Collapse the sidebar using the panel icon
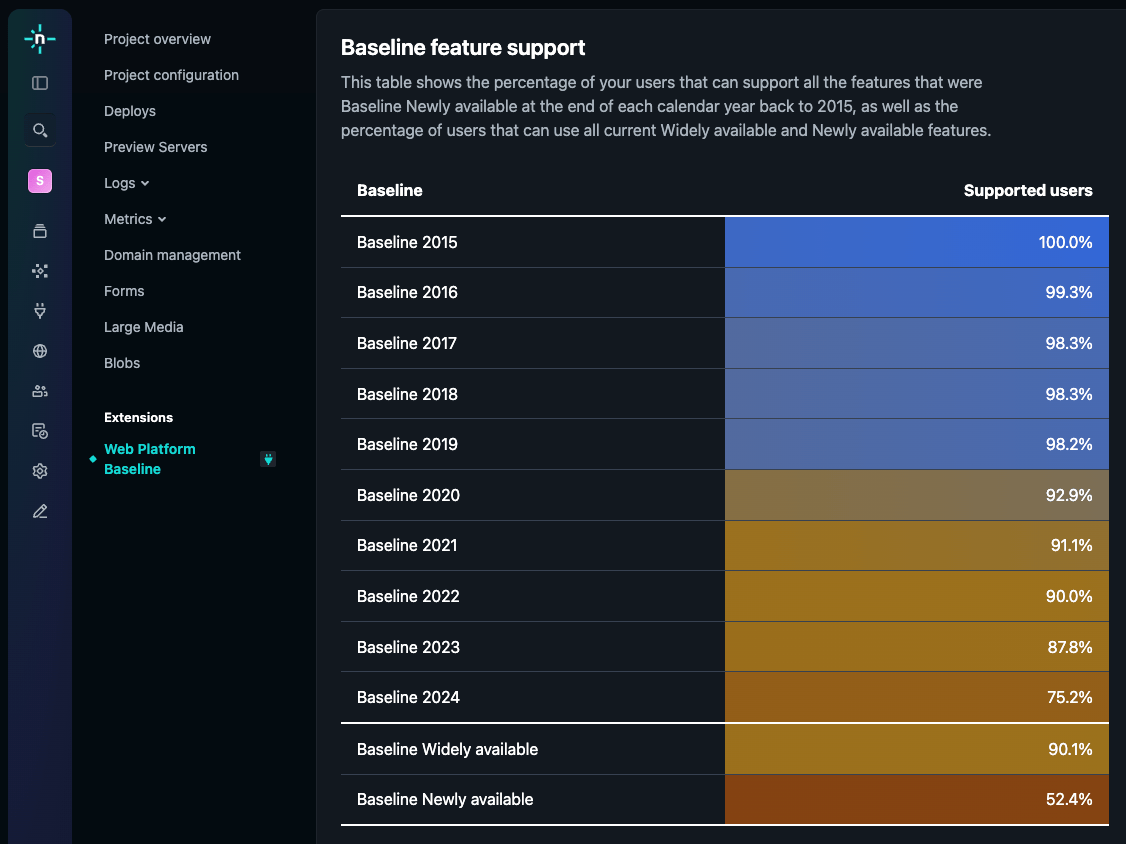This screenshot has height=844, width=1126. tap(39, 83)
